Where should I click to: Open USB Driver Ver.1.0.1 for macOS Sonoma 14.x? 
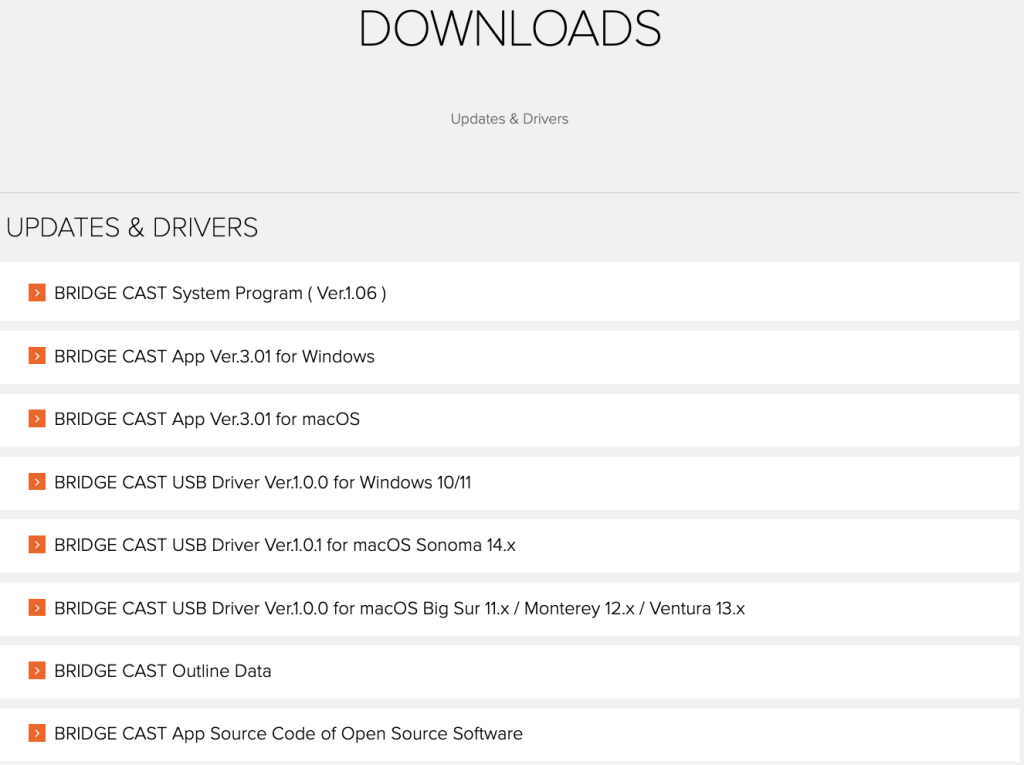tap(285, 545)
